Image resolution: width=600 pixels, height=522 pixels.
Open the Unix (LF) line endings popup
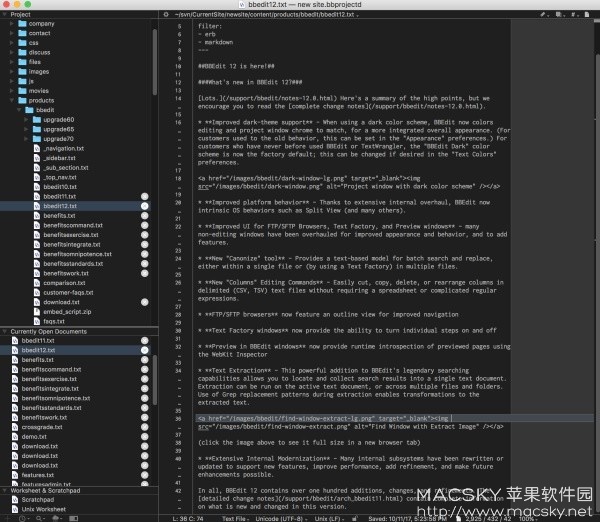tap(329, 519)
